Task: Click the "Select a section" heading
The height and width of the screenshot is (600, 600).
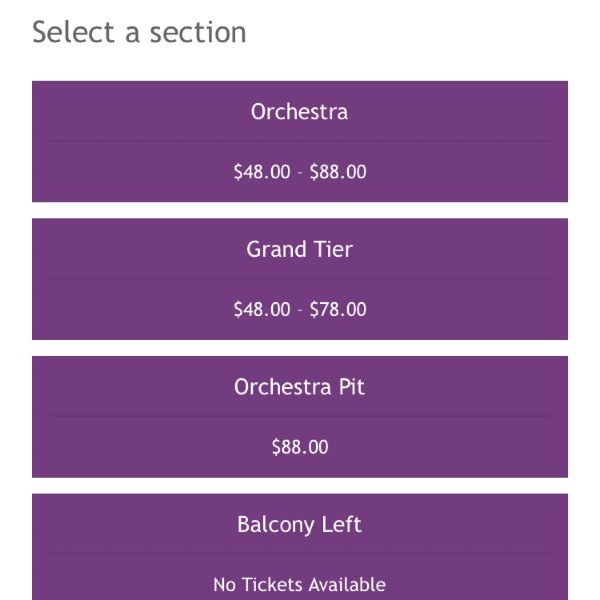Action: (139, 32)
